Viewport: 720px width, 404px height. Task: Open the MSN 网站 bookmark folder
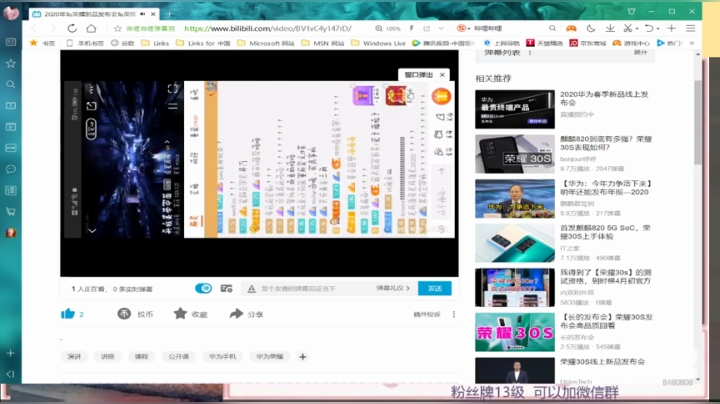coord(322,43)
